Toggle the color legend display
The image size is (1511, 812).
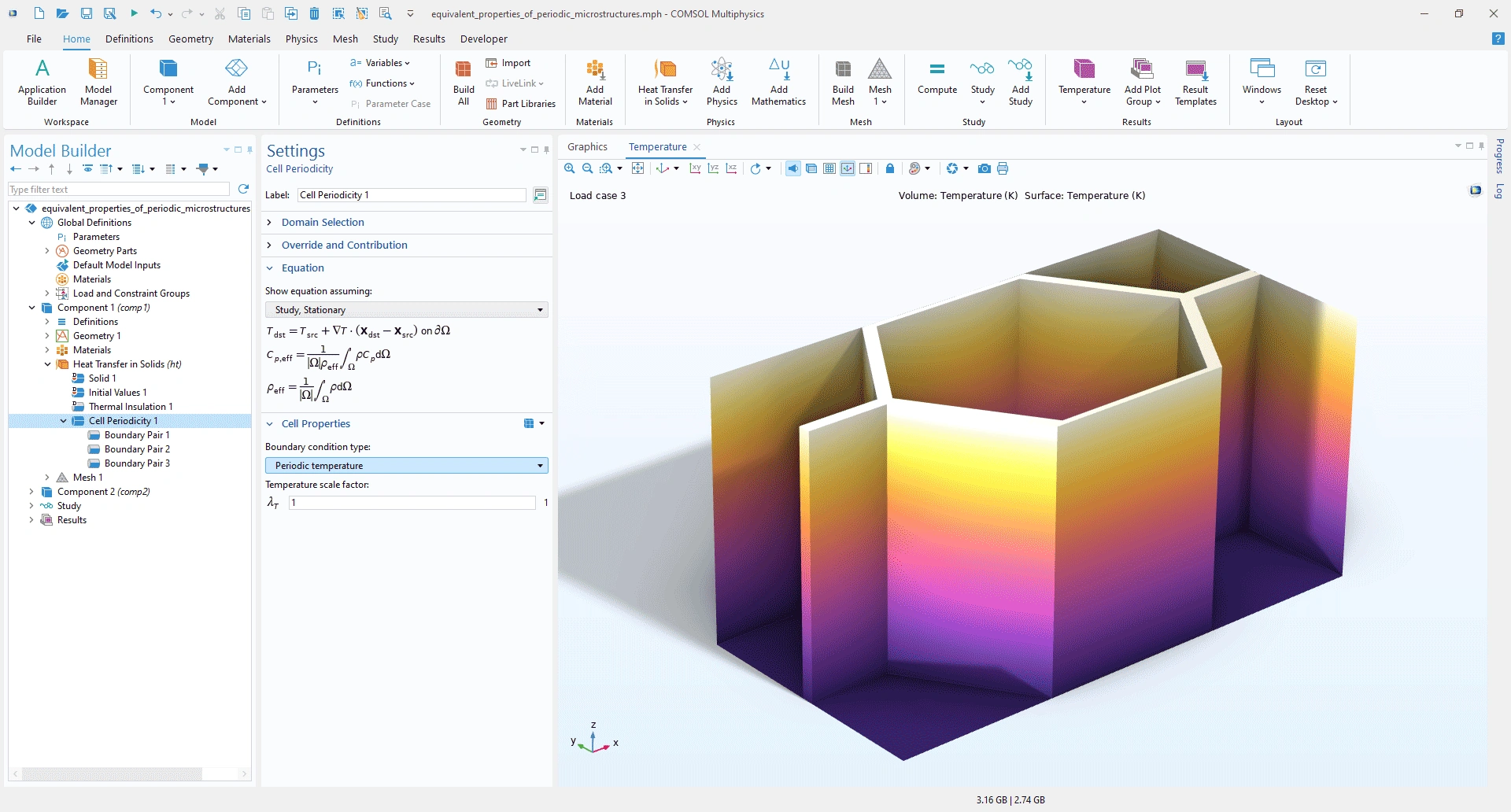coord(866,168)
